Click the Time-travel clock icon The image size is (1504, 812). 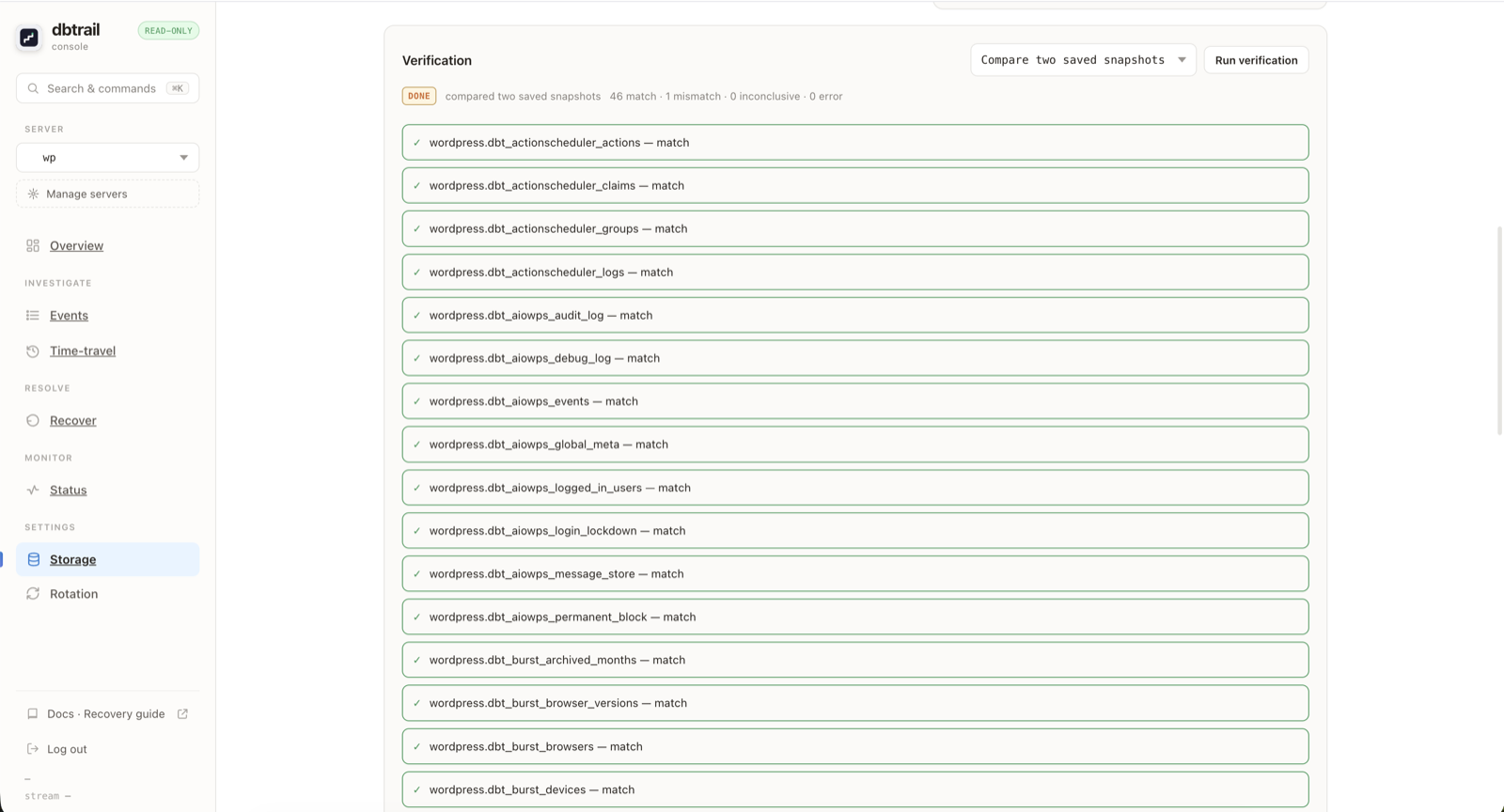click(33, 351)
